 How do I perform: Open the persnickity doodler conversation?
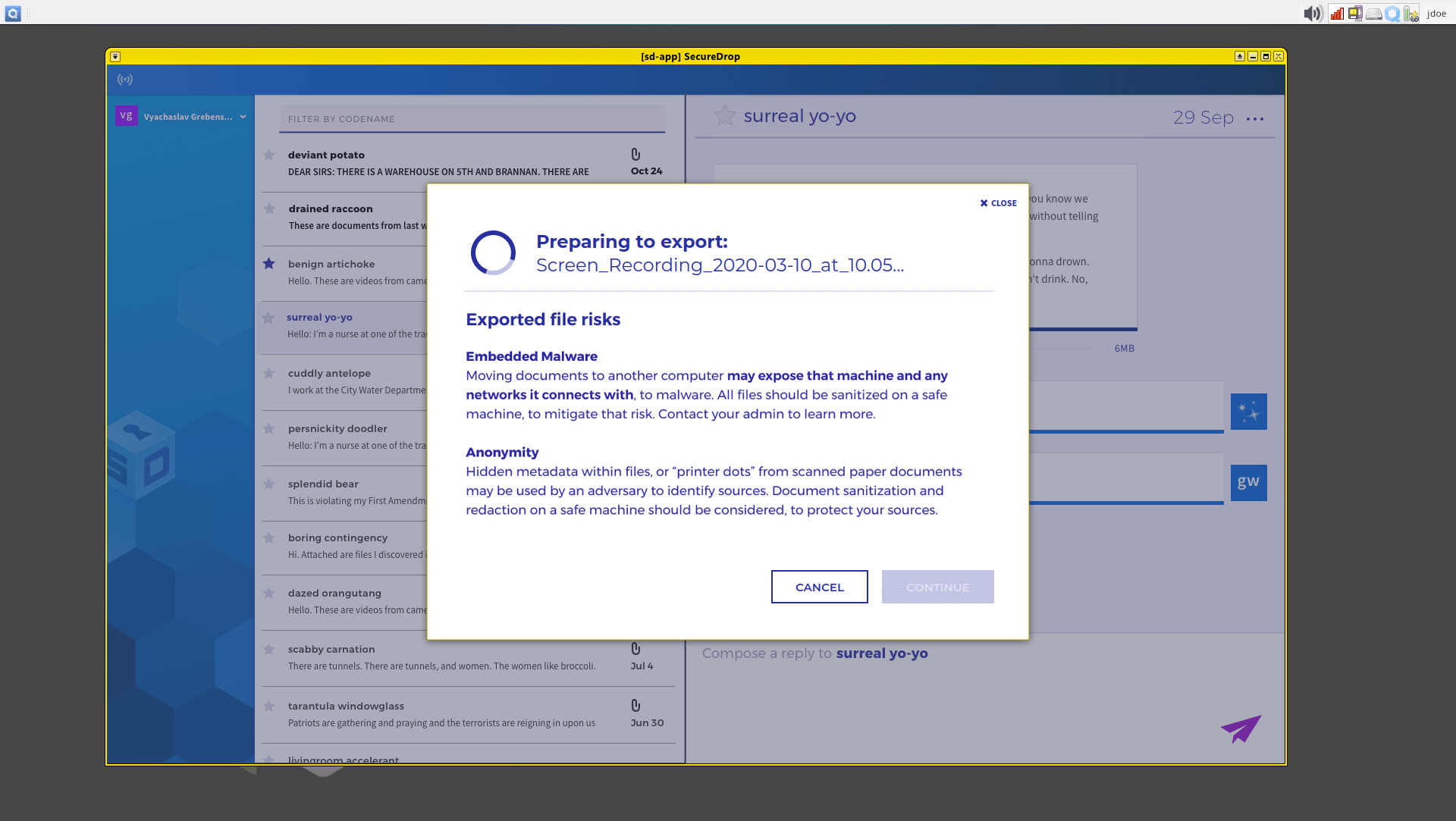(x=345, y=437)
